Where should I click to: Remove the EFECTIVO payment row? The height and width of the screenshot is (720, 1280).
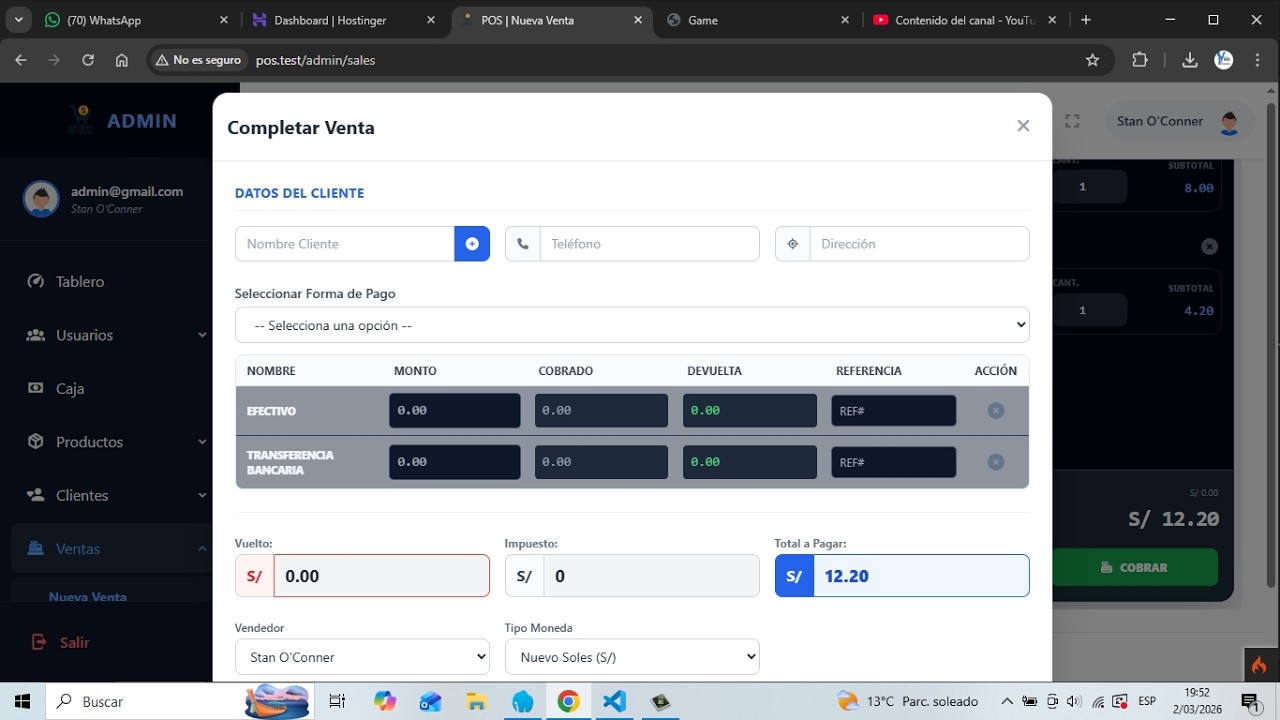pos(996,410)
